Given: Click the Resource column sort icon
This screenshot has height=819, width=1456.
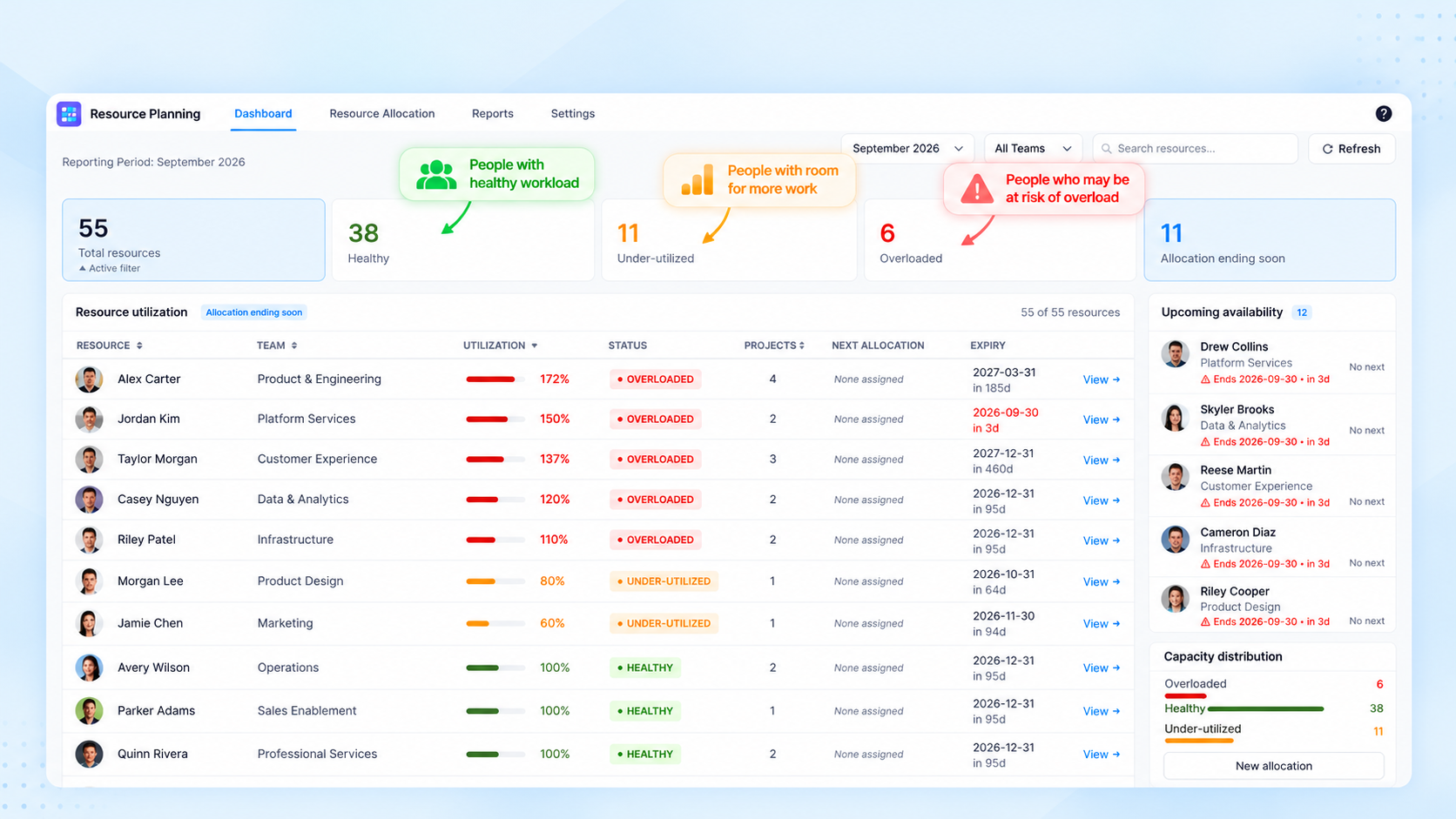Looking at the screenshot, I should [139, 346].
